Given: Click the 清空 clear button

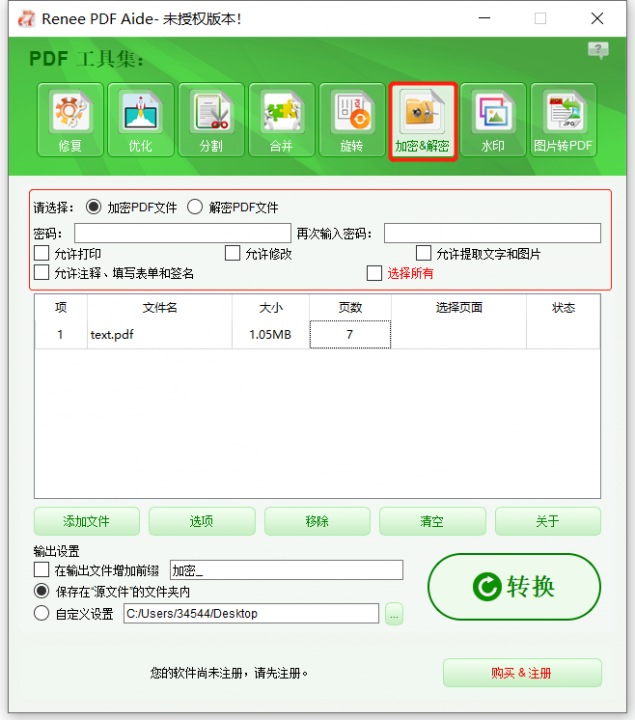Looking at the screenshot, I should (433, 521).
